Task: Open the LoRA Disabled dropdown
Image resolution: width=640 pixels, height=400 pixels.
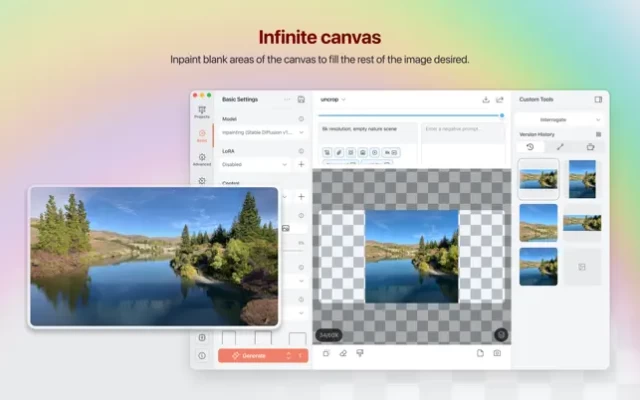Action: click(x=255, y=164)
